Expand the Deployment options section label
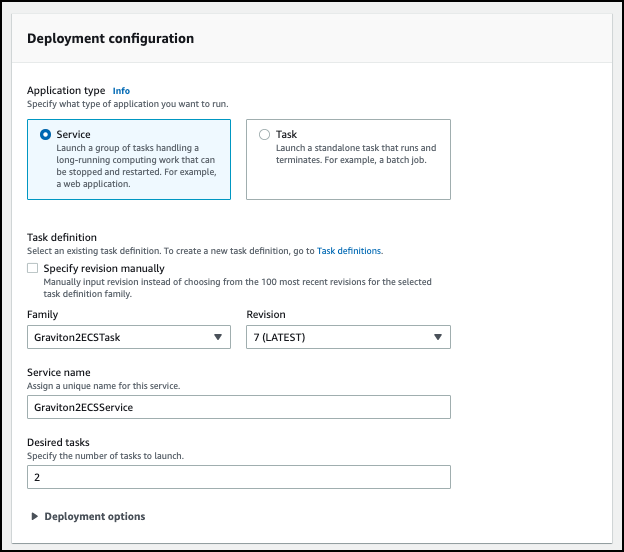The width and height of the screenshot is (624, 552). [95, 516]
